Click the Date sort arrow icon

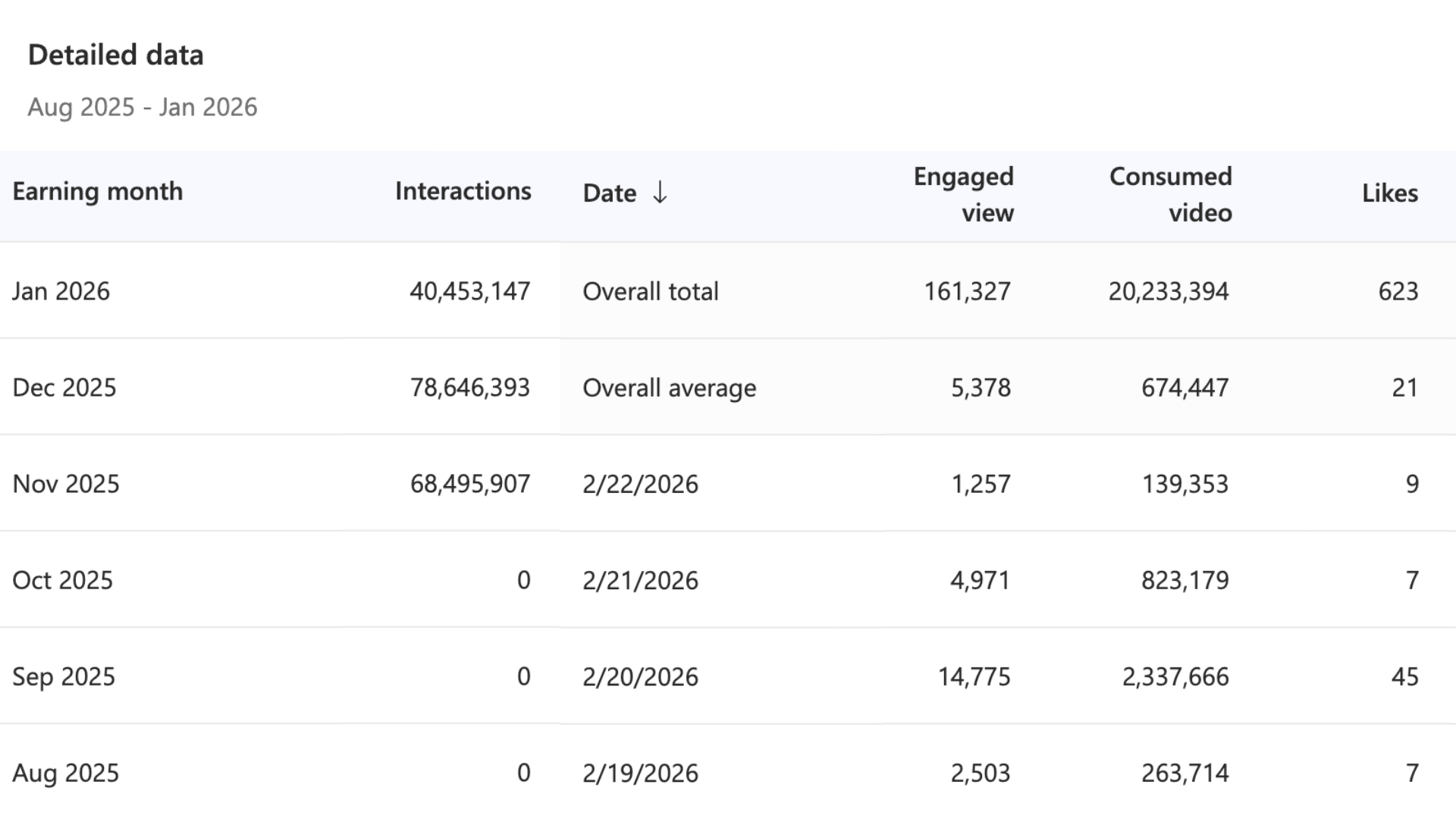660,193
